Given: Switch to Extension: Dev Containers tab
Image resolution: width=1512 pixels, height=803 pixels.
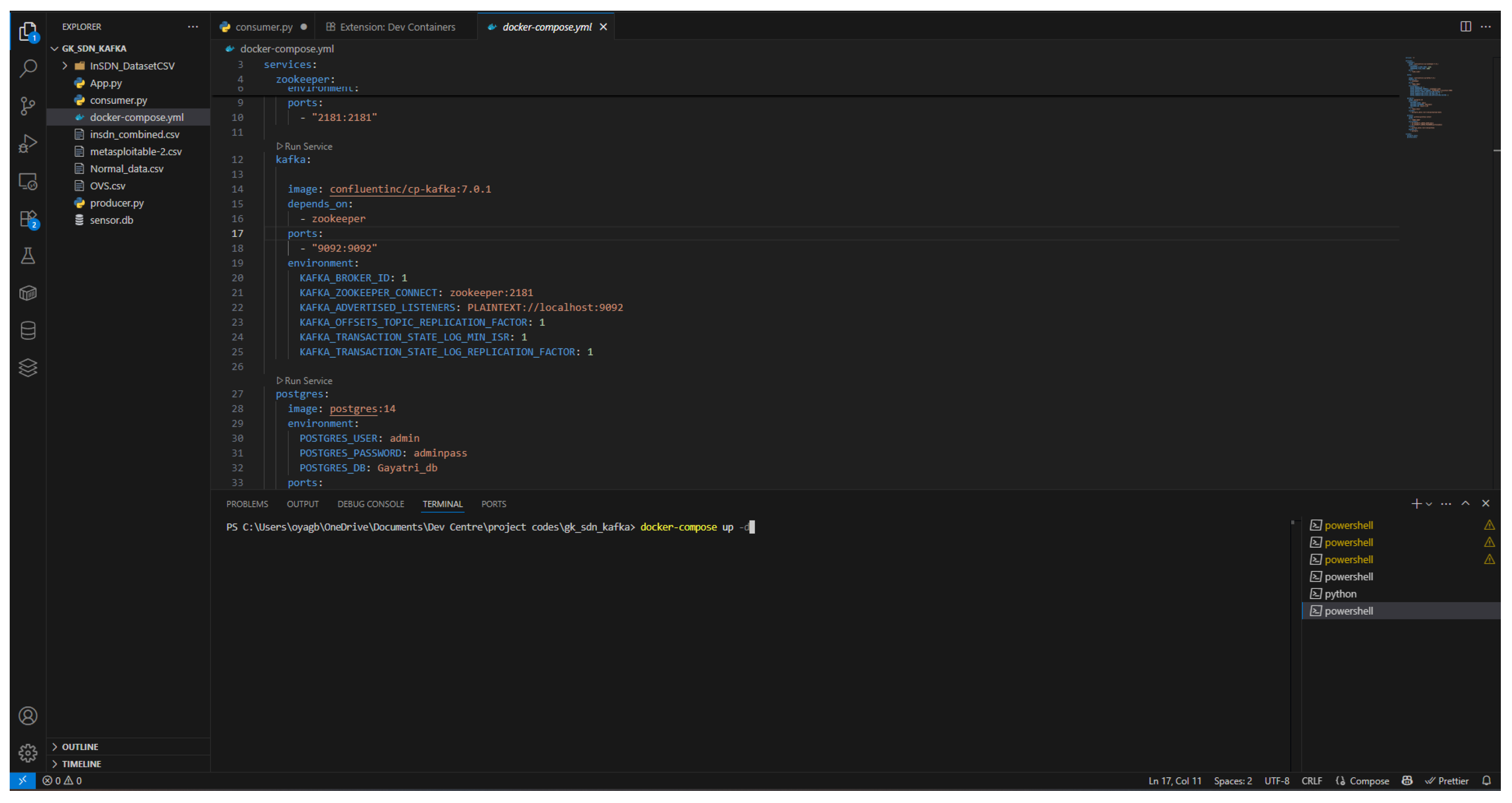Looking at the screenshot, I should (x=397, y=27).
